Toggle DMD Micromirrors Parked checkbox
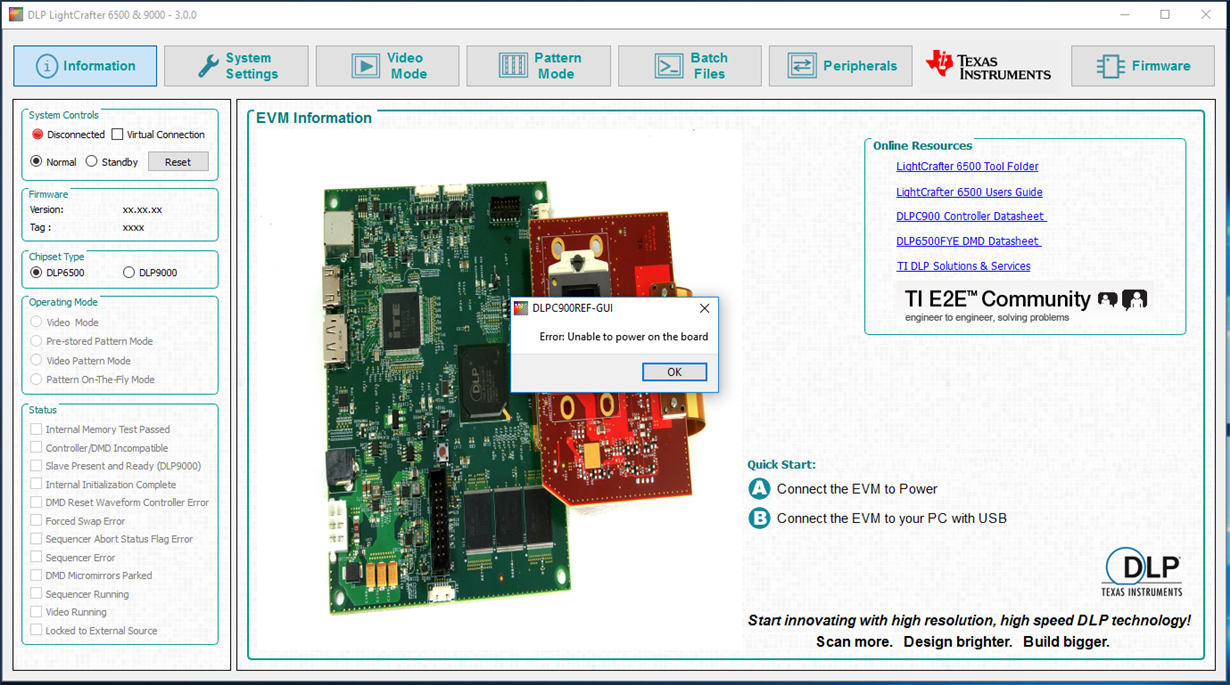1230x685 pixels. pyautogui.click(x=37, y=575)
